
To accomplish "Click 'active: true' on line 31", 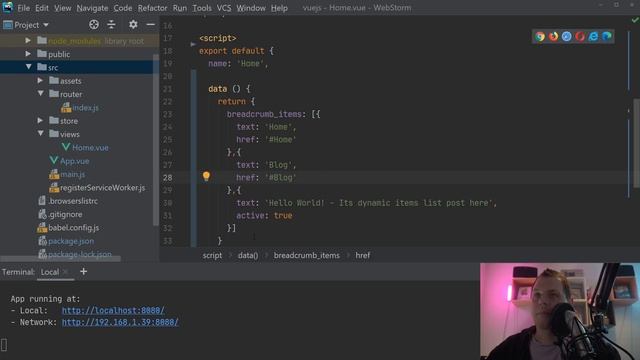I will click(264, 216).
